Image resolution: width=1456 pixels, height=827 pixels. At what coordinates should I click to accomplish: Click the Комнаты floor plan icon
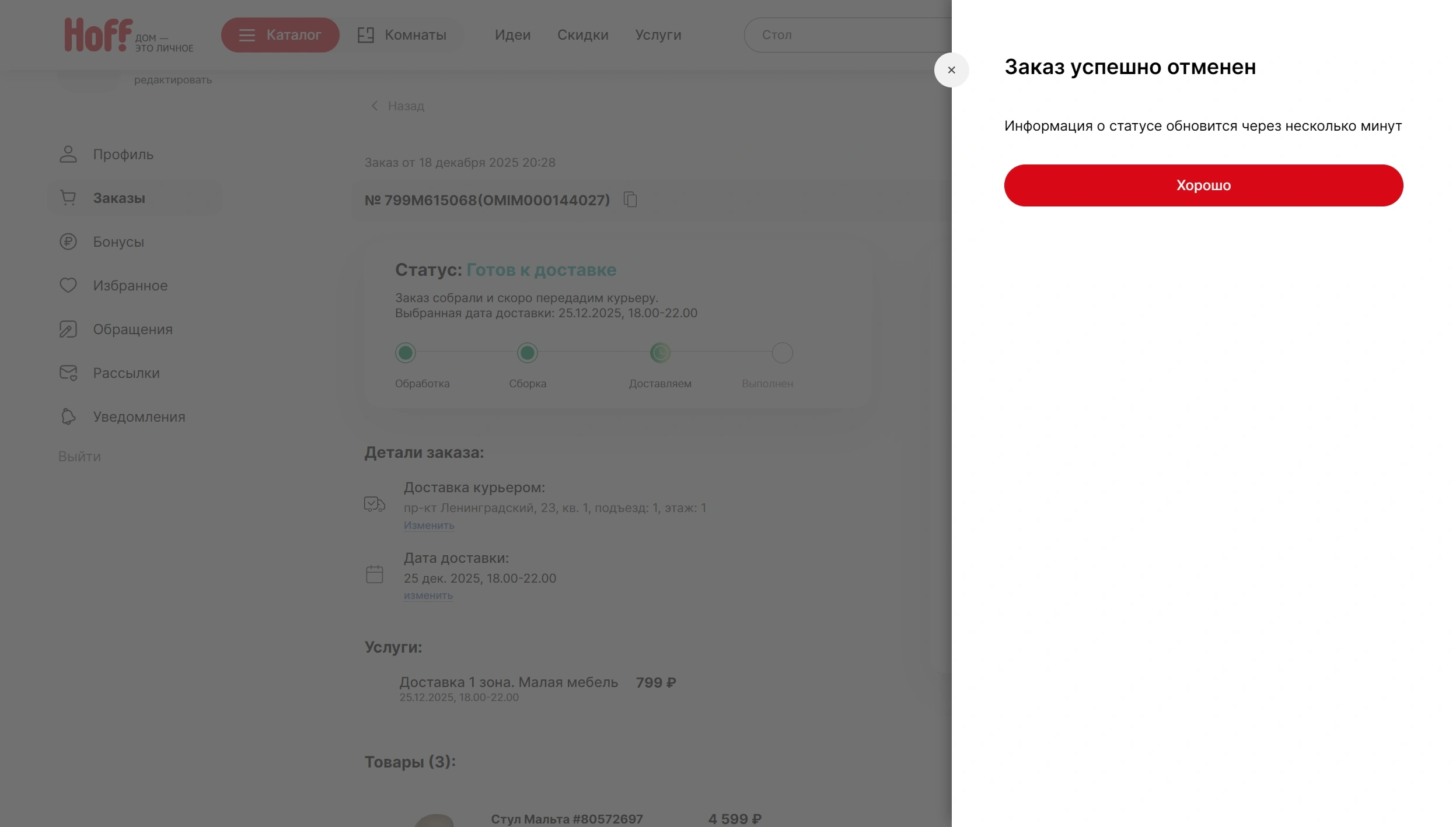coord(366,35)
